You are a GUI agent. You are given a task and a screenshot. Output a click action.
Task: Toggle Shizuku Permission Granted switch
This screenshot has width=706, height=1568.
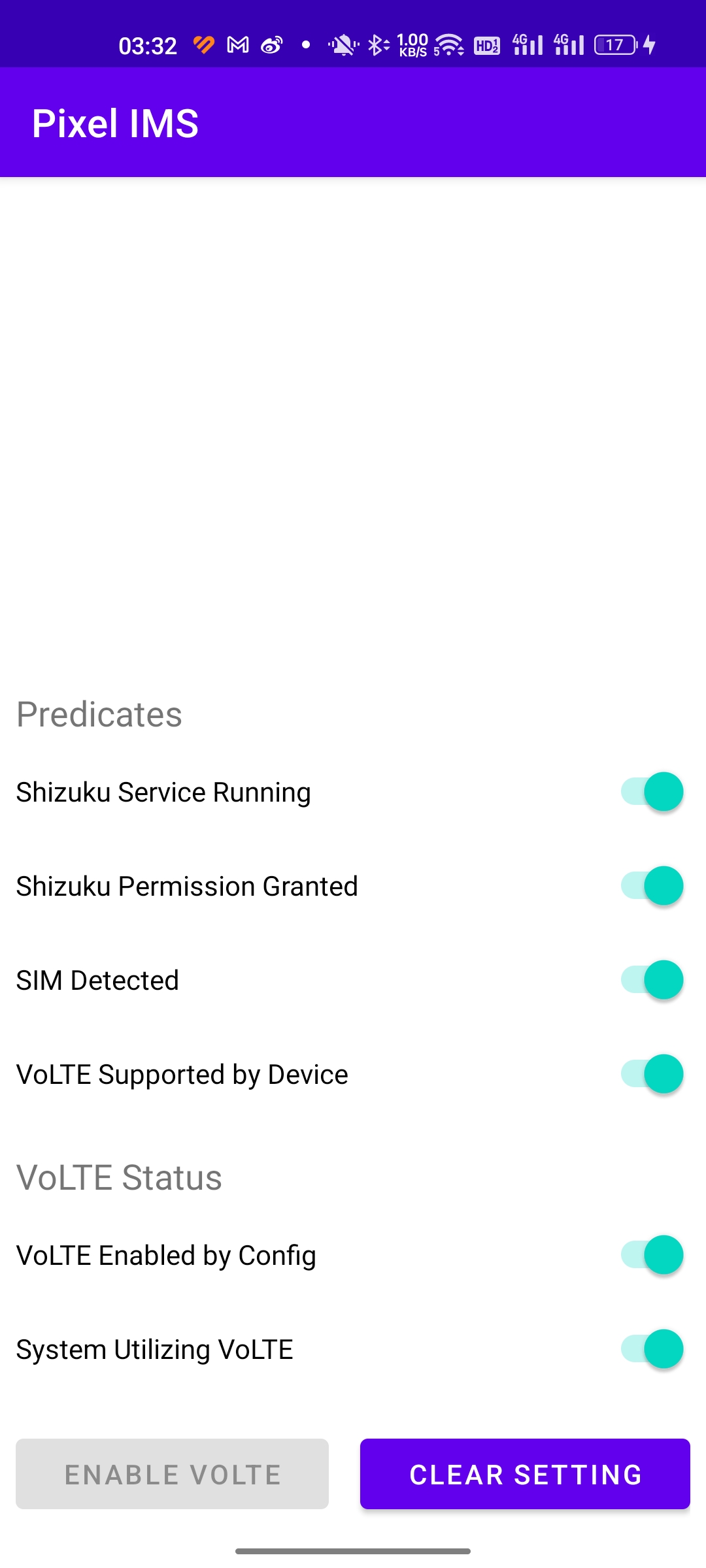652,886
